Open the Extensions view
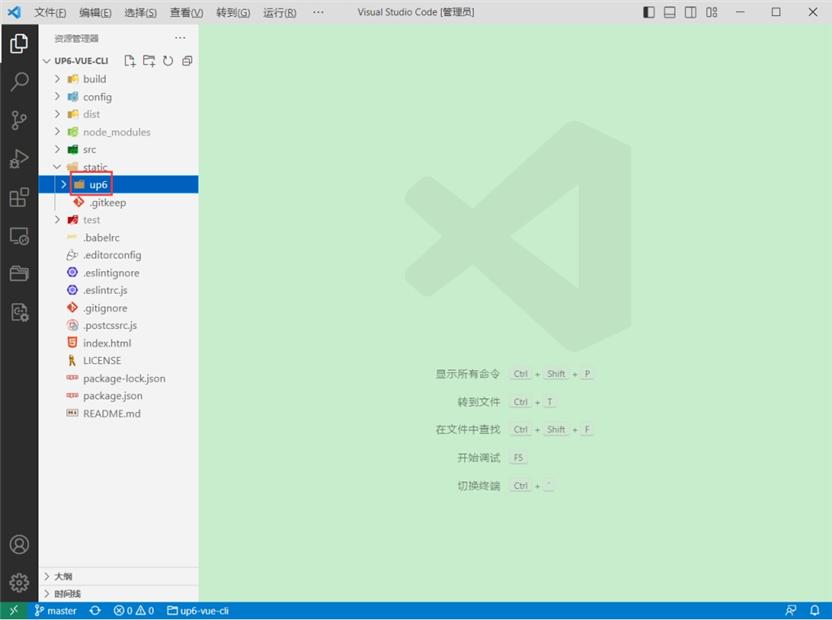Screen dimensions: 832x620 click(19, 197)
